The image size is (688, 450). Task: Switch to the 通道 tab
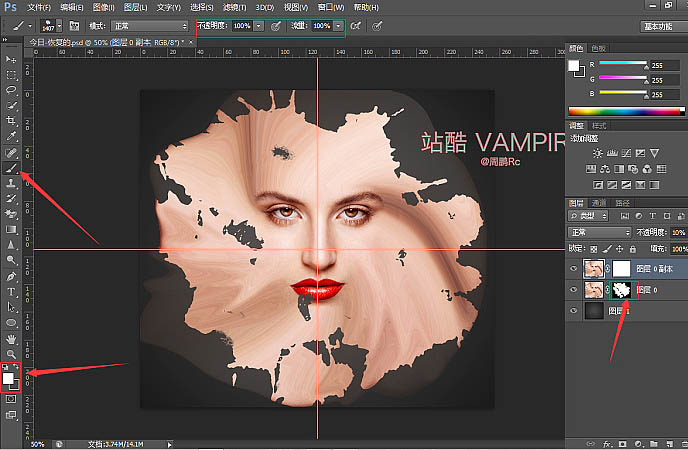pyautogui.click(x=599, y=203)
